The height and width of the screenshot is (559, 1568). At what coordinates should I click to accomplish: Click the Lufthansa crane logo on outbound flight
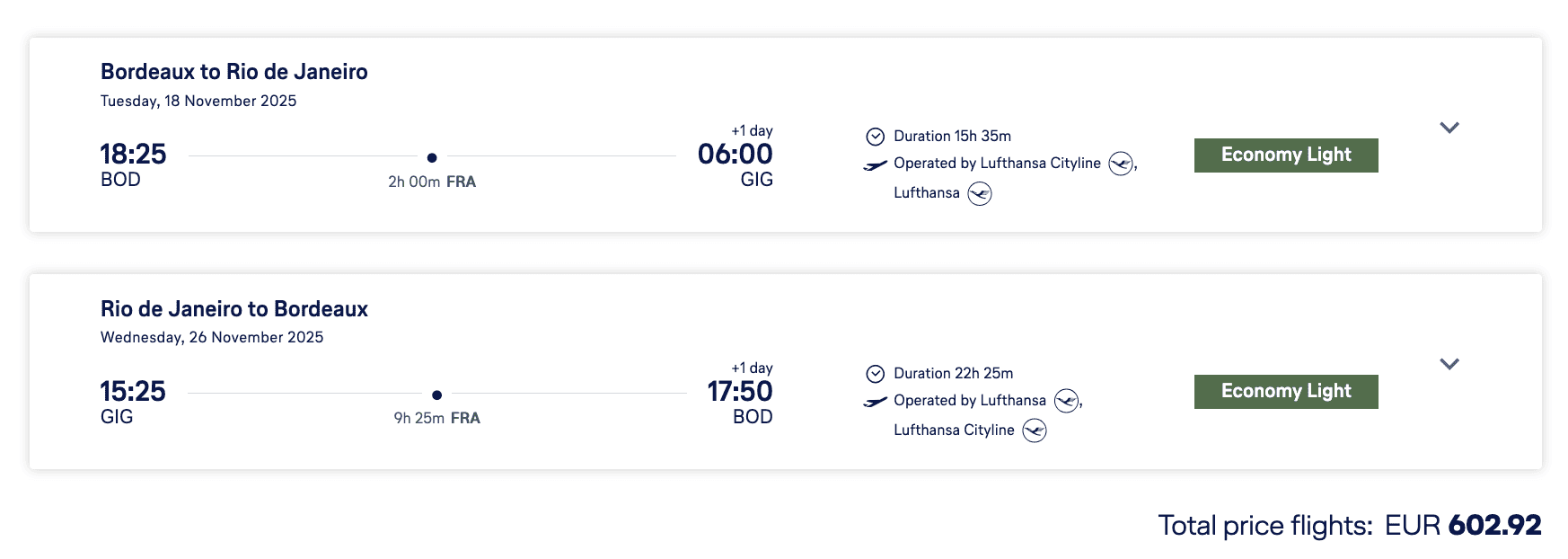point(979,193)
